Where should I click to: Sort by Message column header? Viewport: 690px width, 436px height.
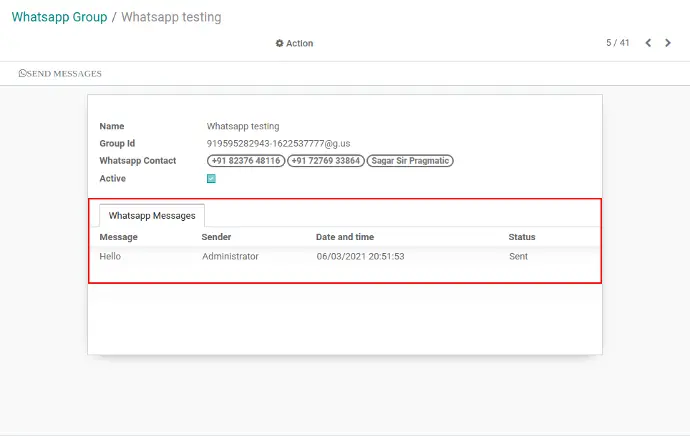point(118,237)
